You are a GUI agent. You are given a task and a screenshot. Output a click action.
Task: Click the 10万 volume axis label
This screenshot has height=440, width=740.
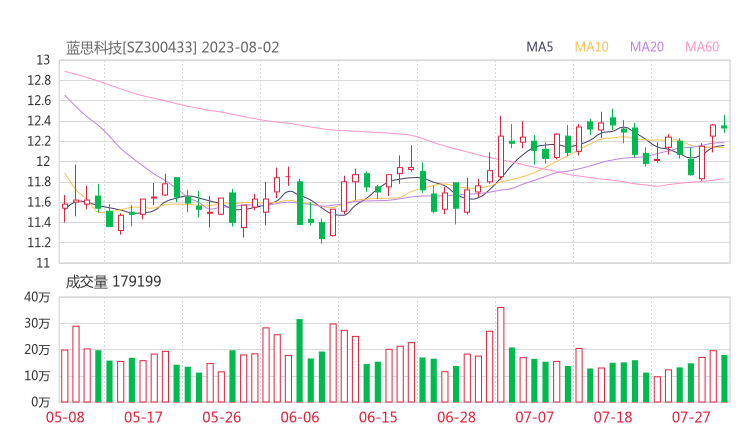click(x=37, y=376)
